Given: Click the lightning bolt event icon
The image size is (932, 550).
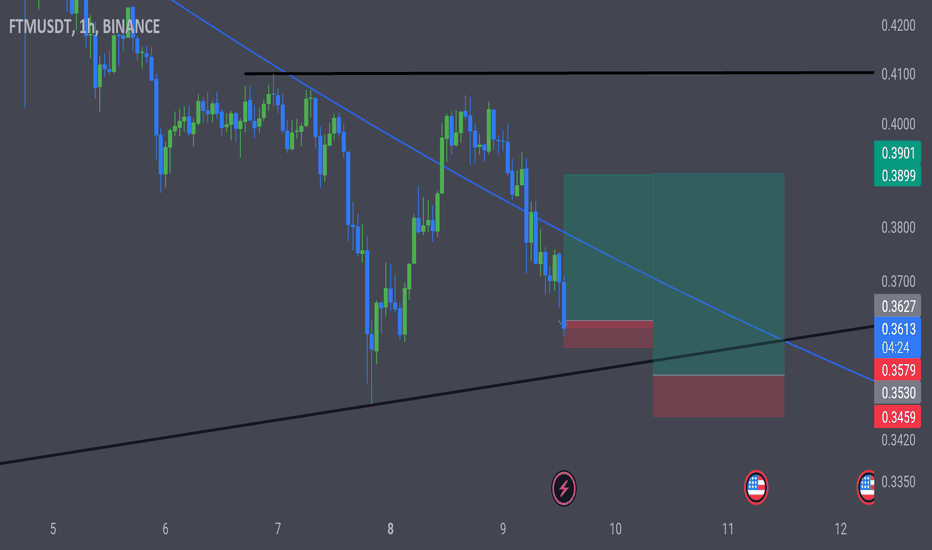Looking at the screenshot, I should click(563, 488).
